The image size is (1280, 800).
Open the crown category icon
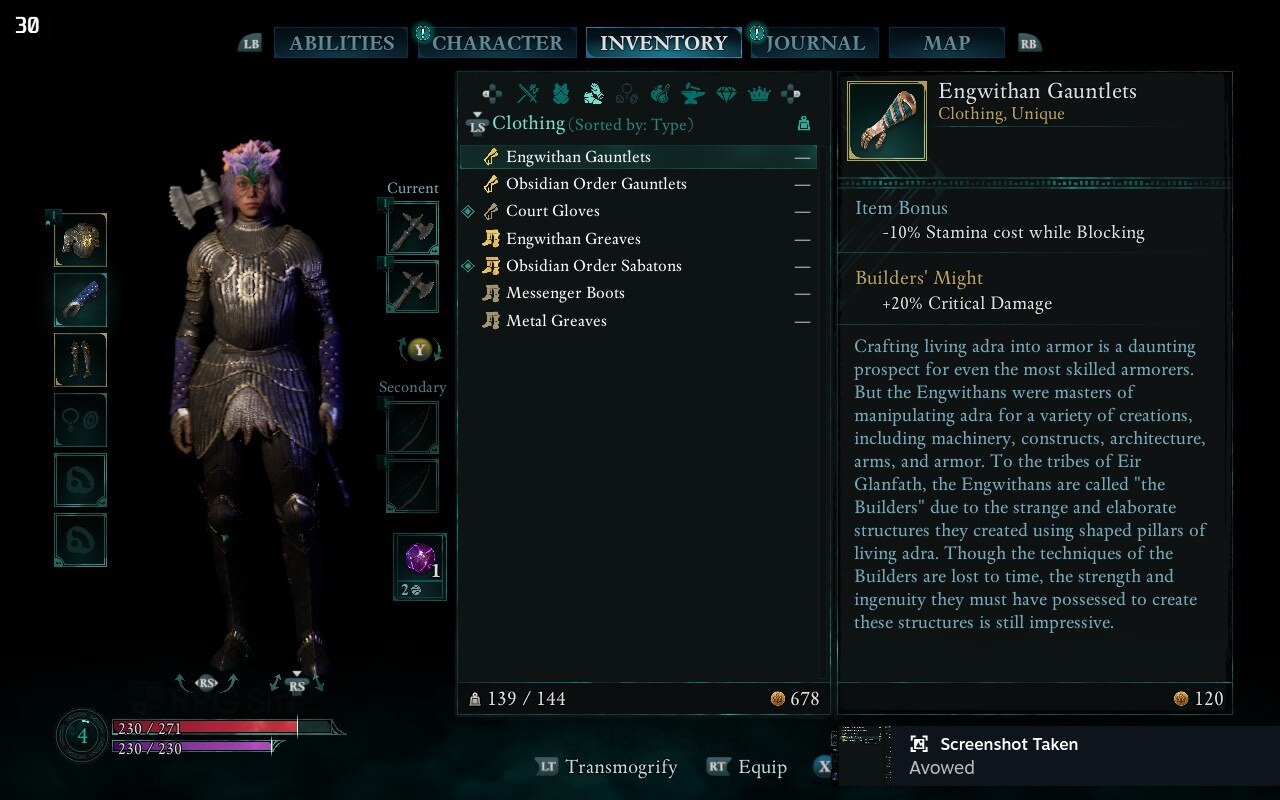759,94
